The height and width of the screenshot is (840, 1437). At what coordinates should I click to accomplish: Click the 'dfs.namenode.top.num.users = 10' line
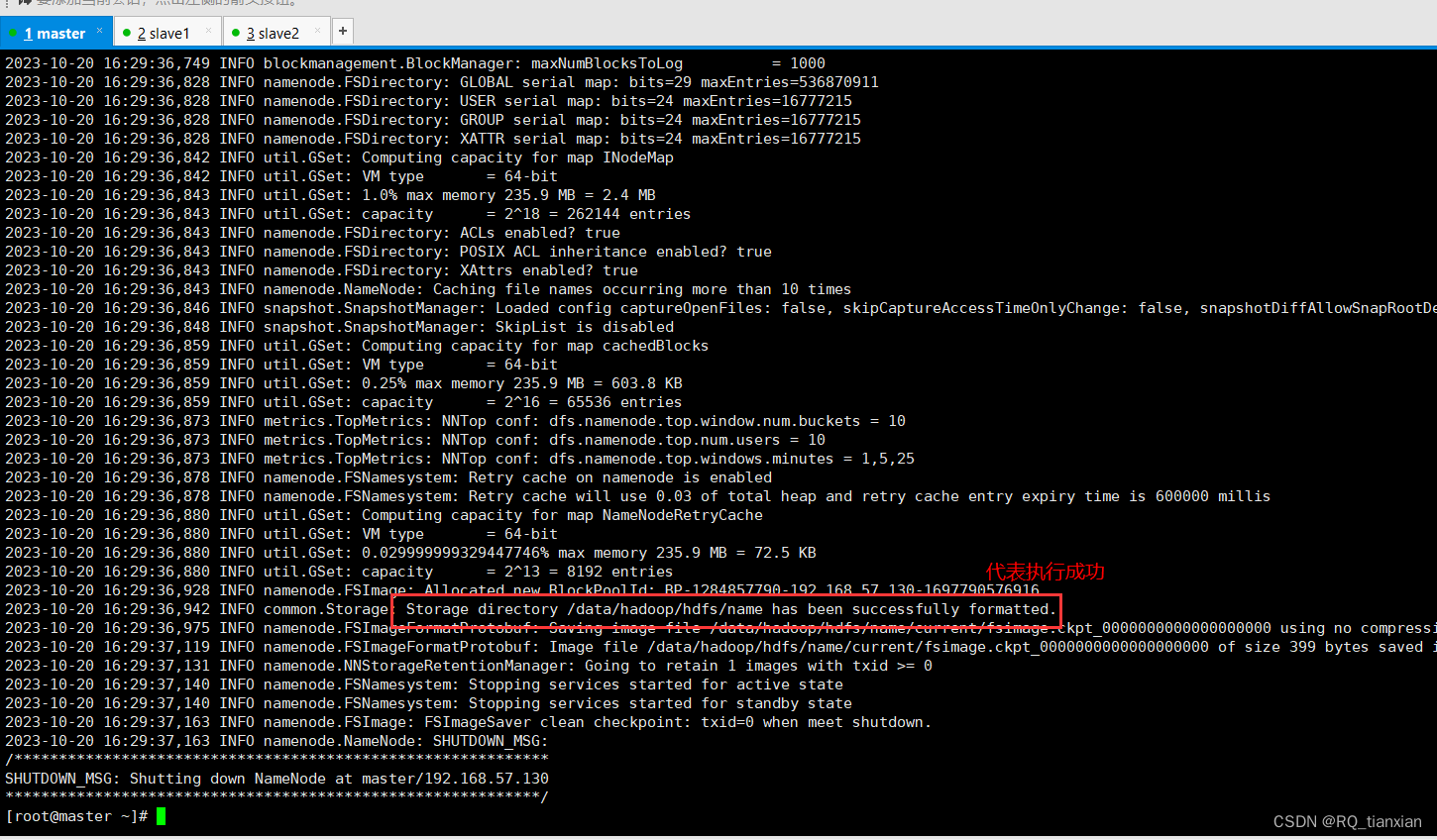point(415,440)
